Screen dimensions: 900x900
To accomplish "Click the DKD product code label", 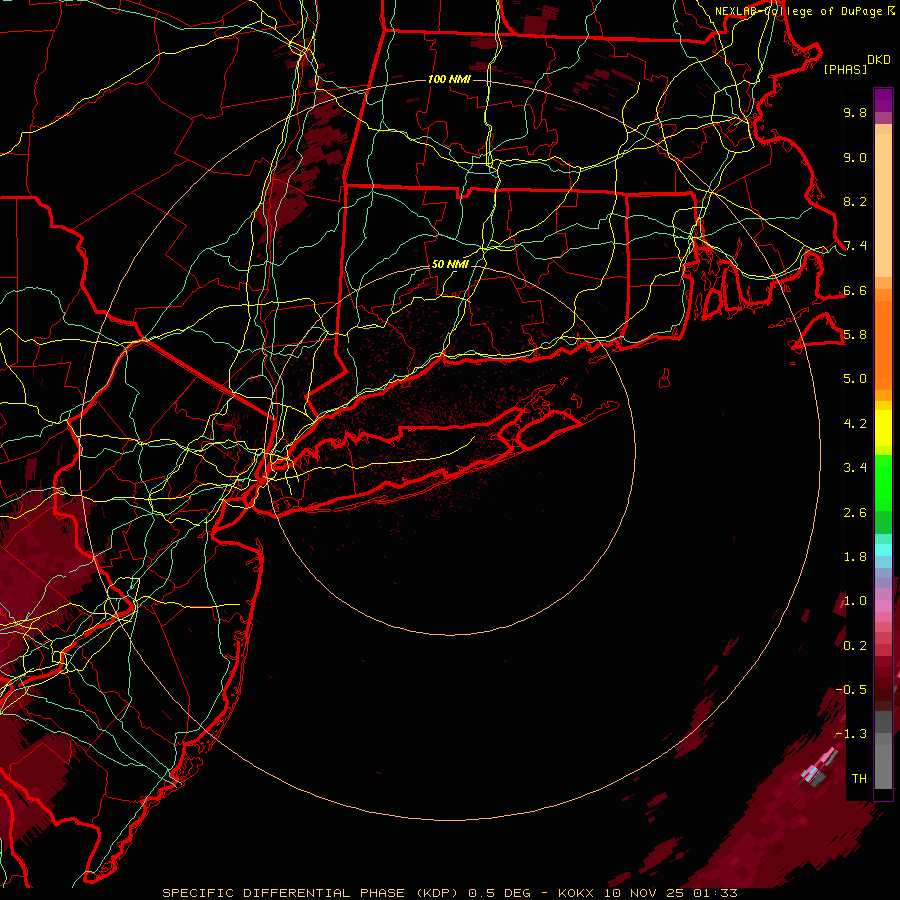I will 878,60.
